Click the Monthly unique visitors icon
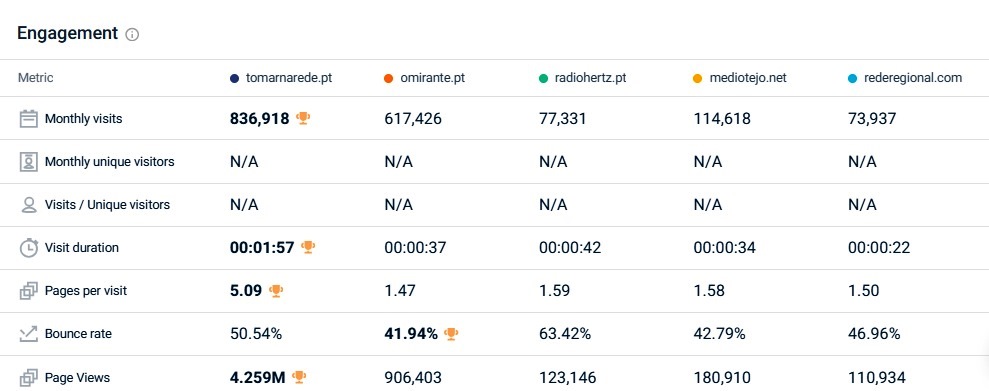The height and width of the screenshot is (391, 989). pos(28,162)
